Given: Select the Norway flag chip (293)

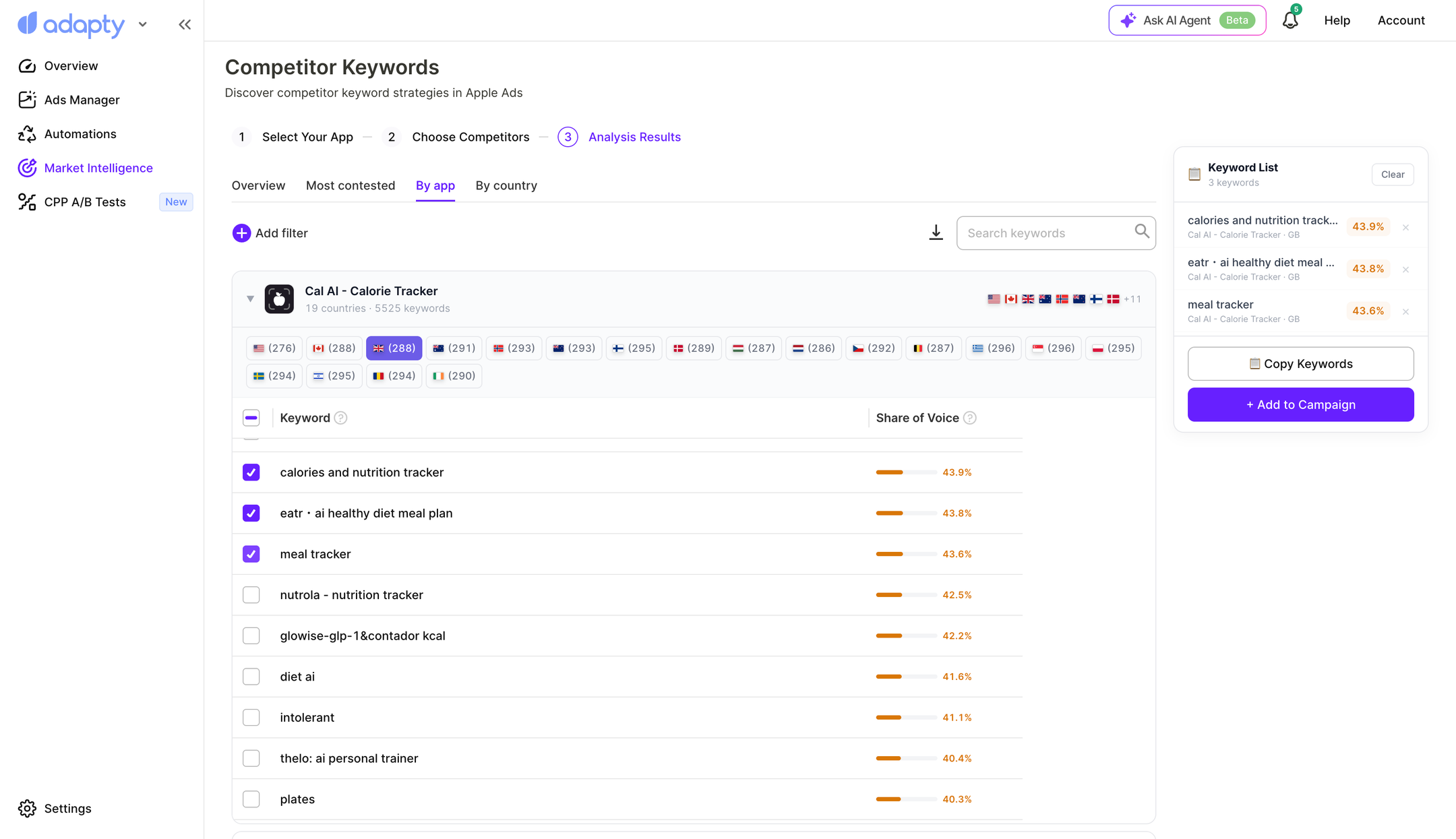Looking at the screenshot, I should [x=514, y=348].
